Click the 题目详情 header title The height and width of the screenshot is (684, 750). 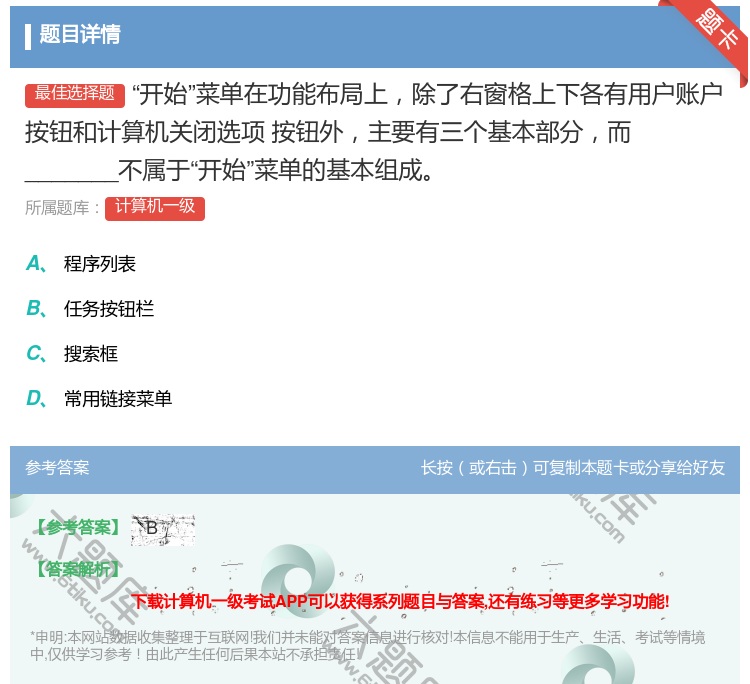pos(80,34)
